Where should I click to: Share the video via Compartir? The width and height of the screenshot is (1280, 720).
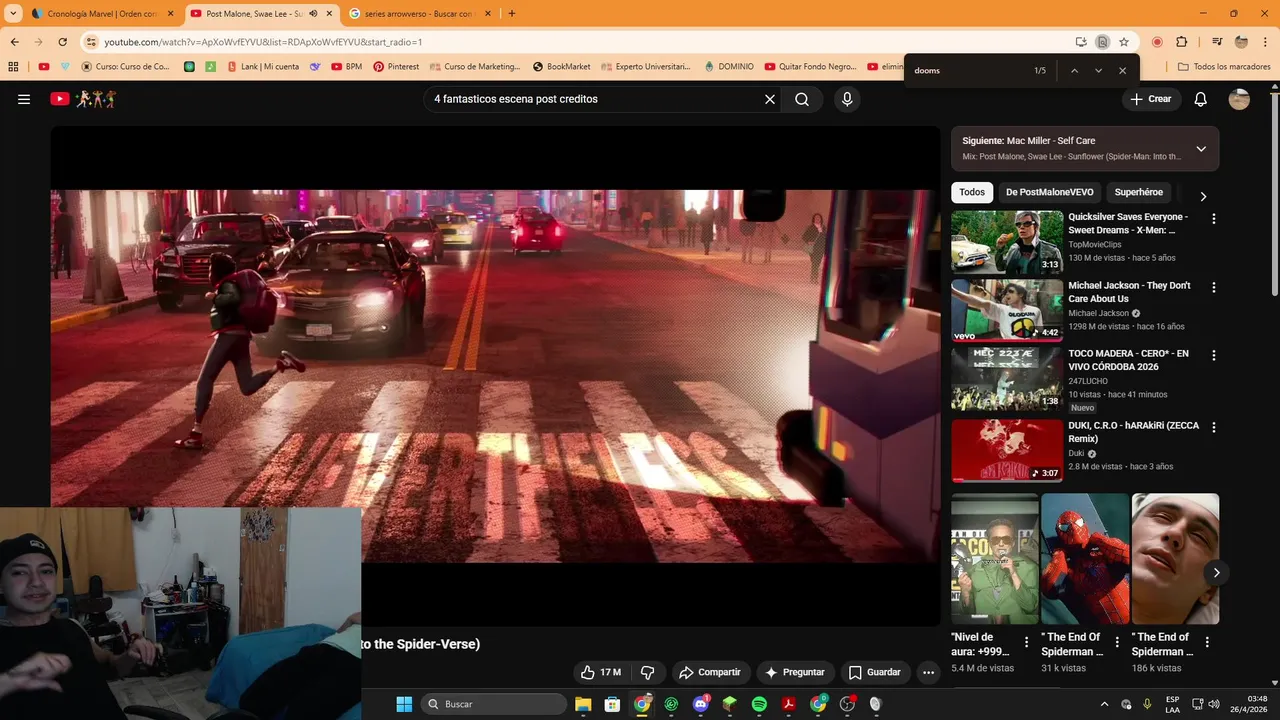pyautogui.click(x=709, y=672)
